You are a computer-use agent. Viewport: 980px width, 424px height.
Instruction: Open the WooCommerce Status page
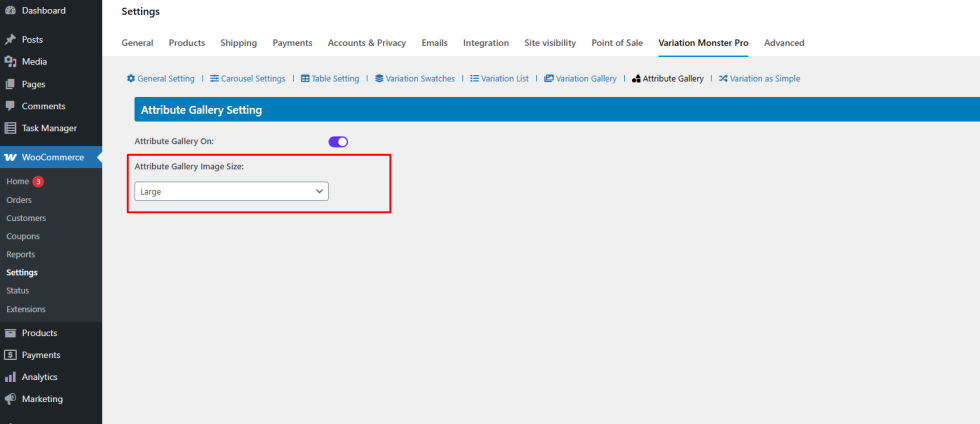click(x=18, y=291)
